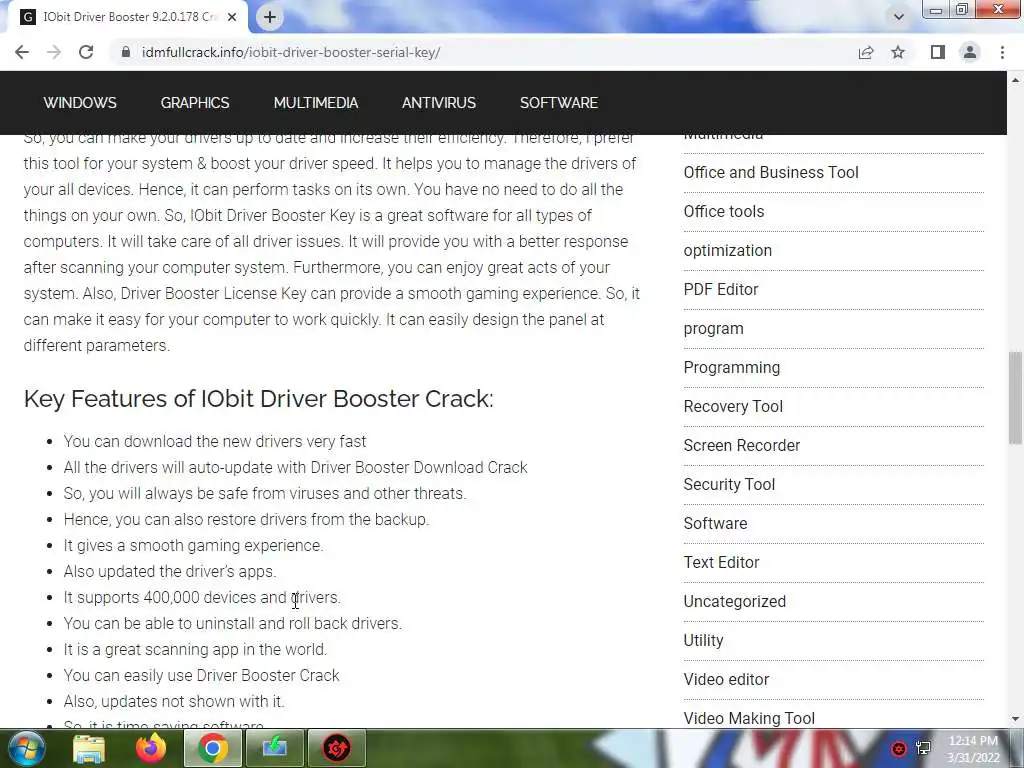Click 'You can easily use Driver Booster Crack'

point(201,675)
